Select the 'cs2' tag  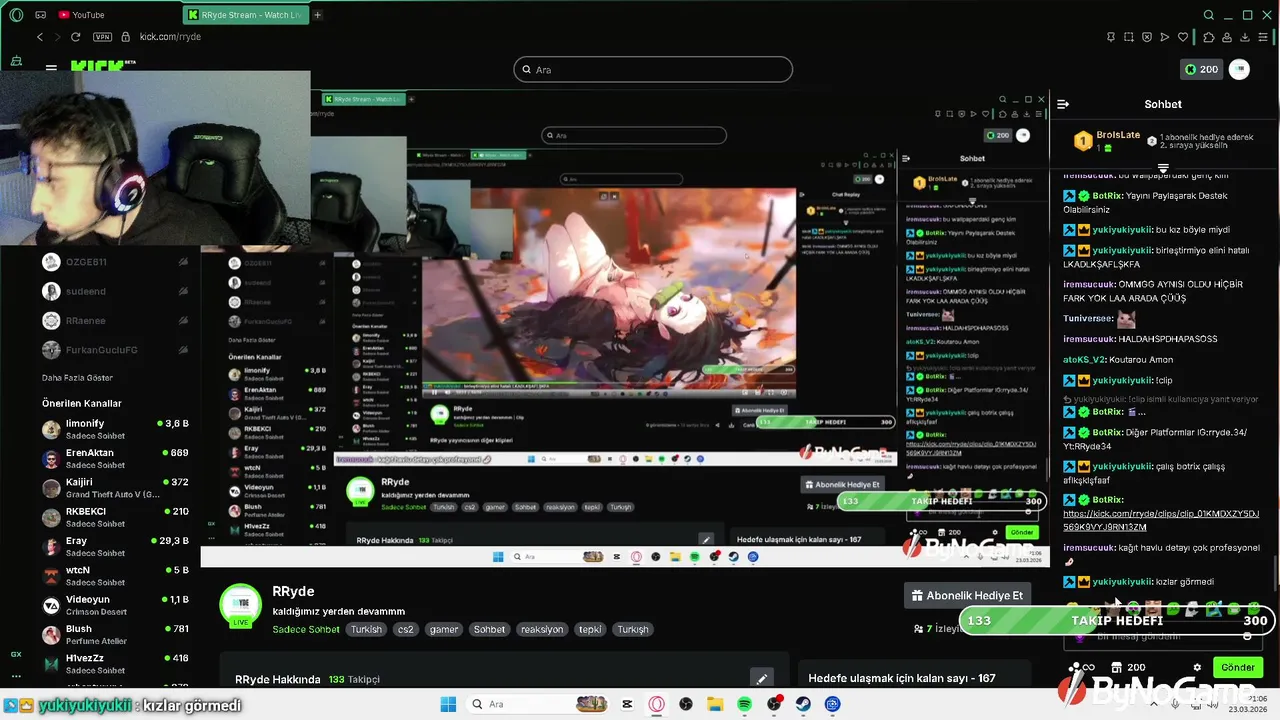(x=405, y=630)
